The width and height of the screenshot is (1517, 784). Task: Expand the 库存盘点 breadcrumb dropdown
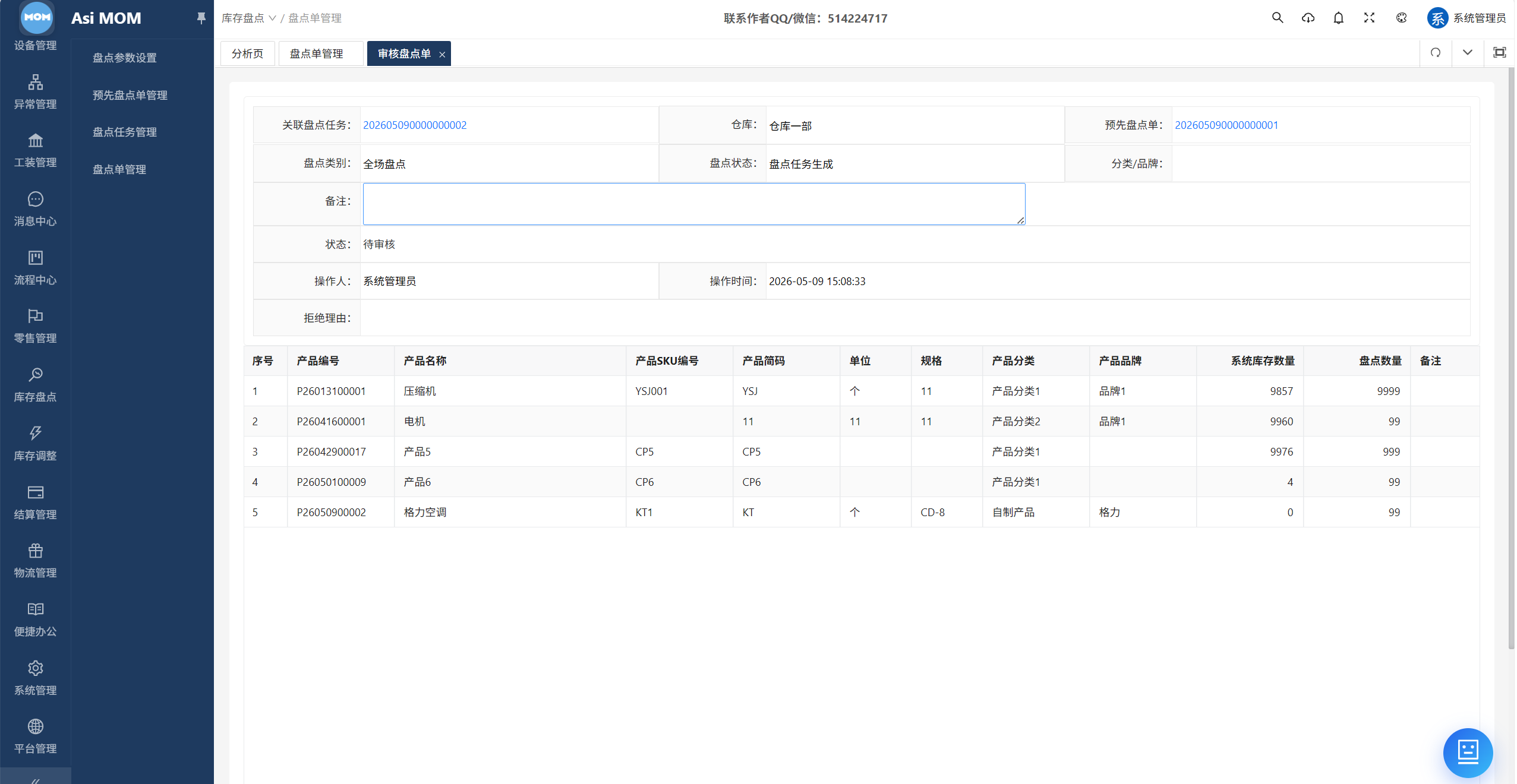pos(248,18)
